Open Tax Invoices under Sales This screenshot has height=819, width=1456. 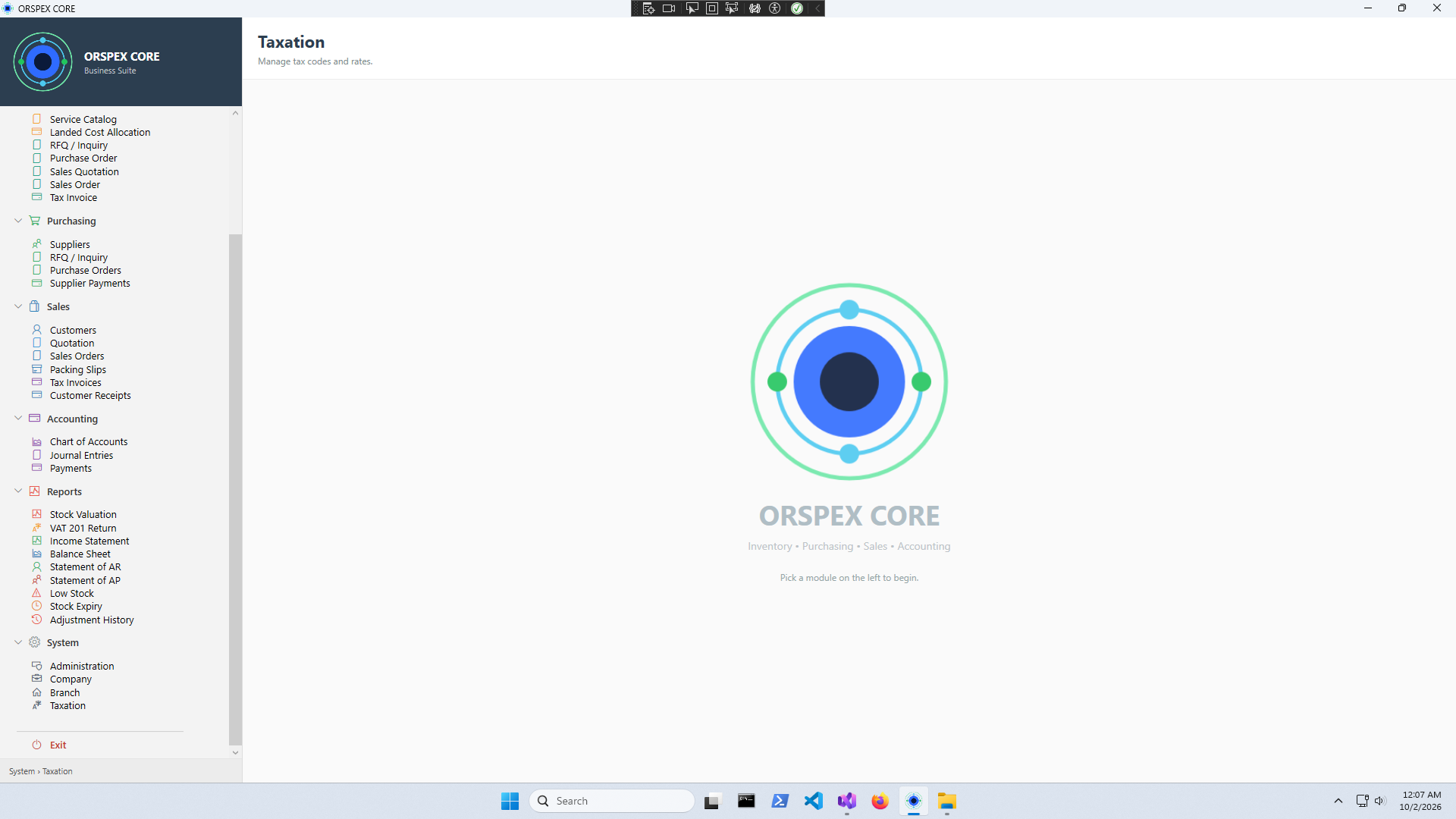(x=76, y=382)
